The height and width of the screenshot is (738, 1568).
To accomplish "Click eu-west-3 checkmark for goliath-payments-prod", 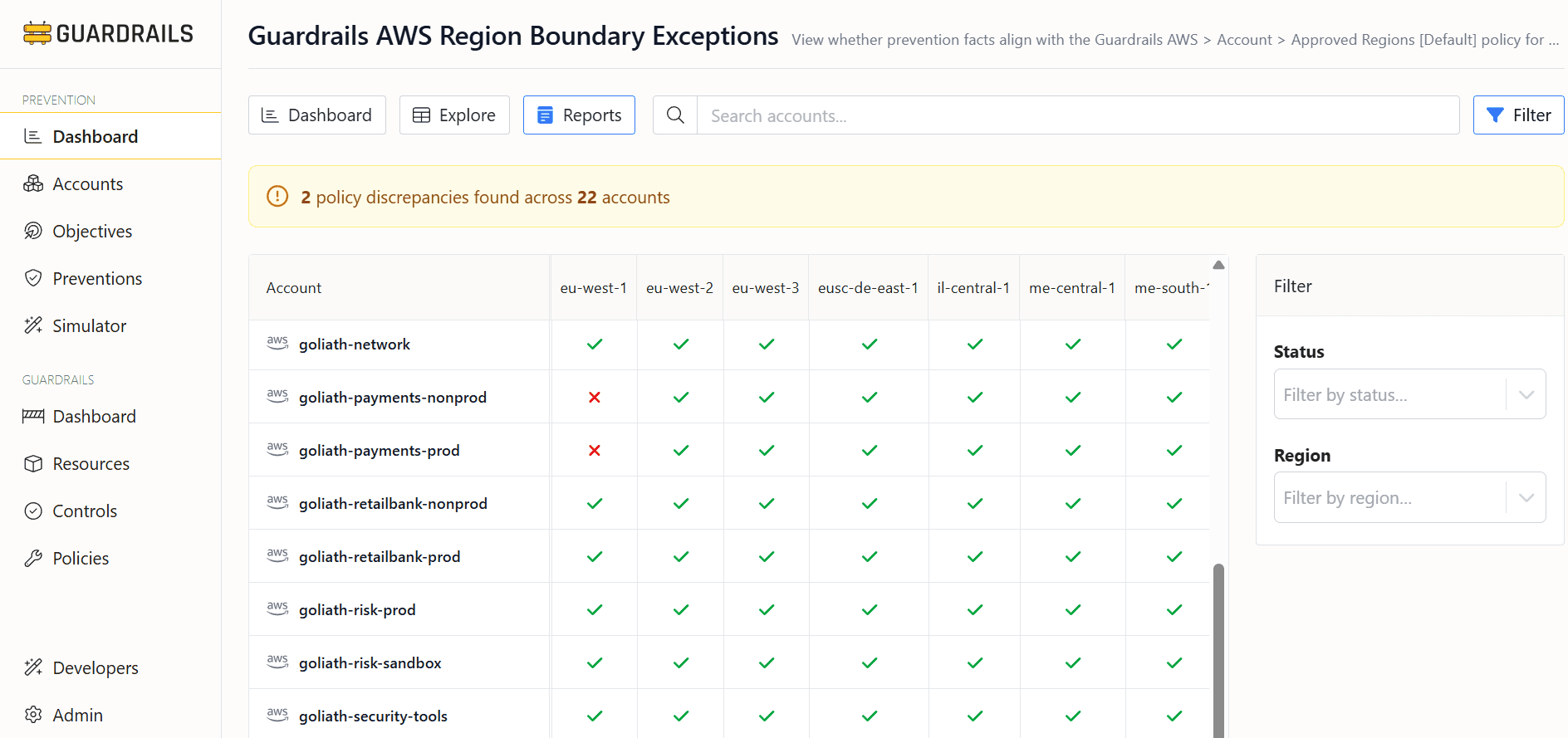I will 767,450.
